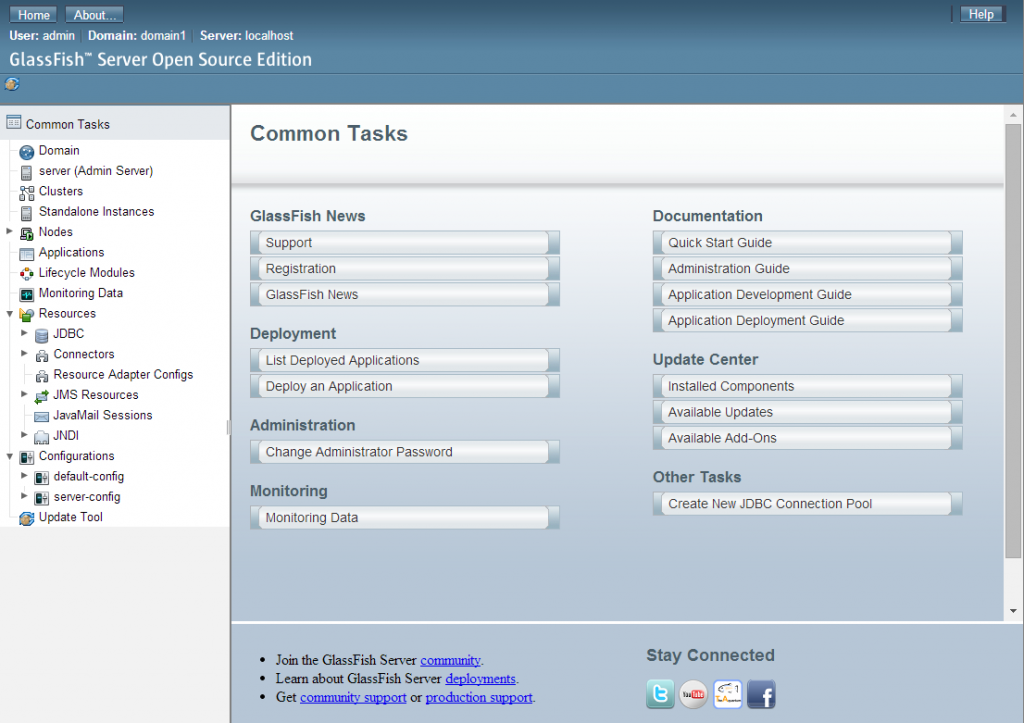Click the Monitoring Data tree icon

pyautogui.click(x=27, y=294)
